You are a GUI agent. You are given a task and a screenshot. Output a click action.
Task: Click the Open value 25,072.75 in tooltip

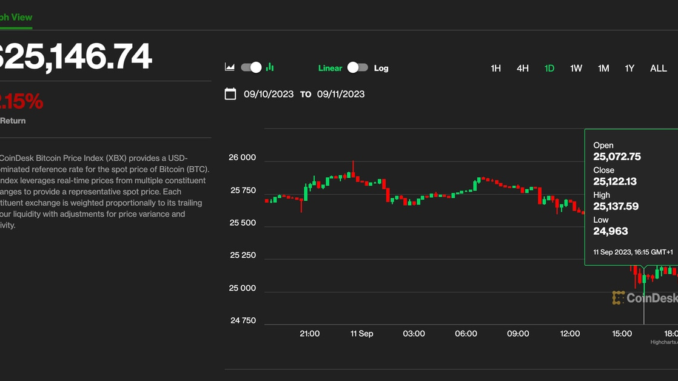click(x=617, y=157)
